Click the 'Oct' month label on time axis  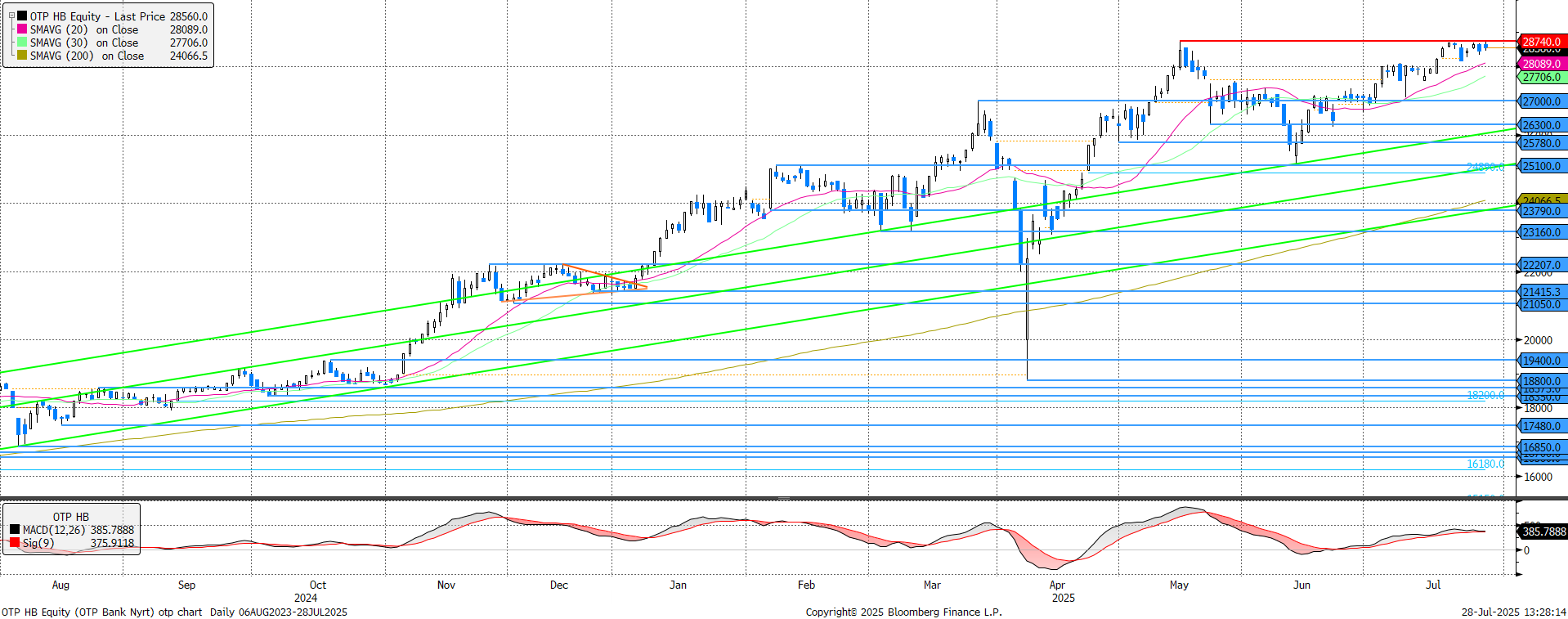(318, 585)
